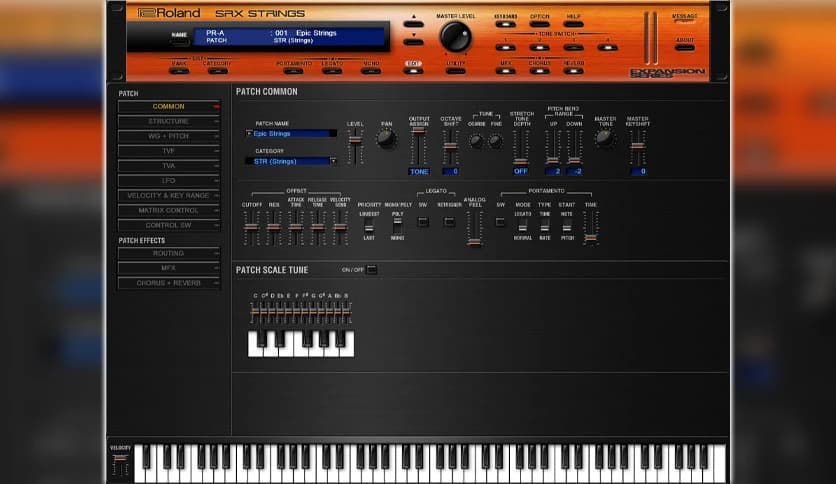
Task: Turn the Master Level knob
Action: (x=455, y=37)
